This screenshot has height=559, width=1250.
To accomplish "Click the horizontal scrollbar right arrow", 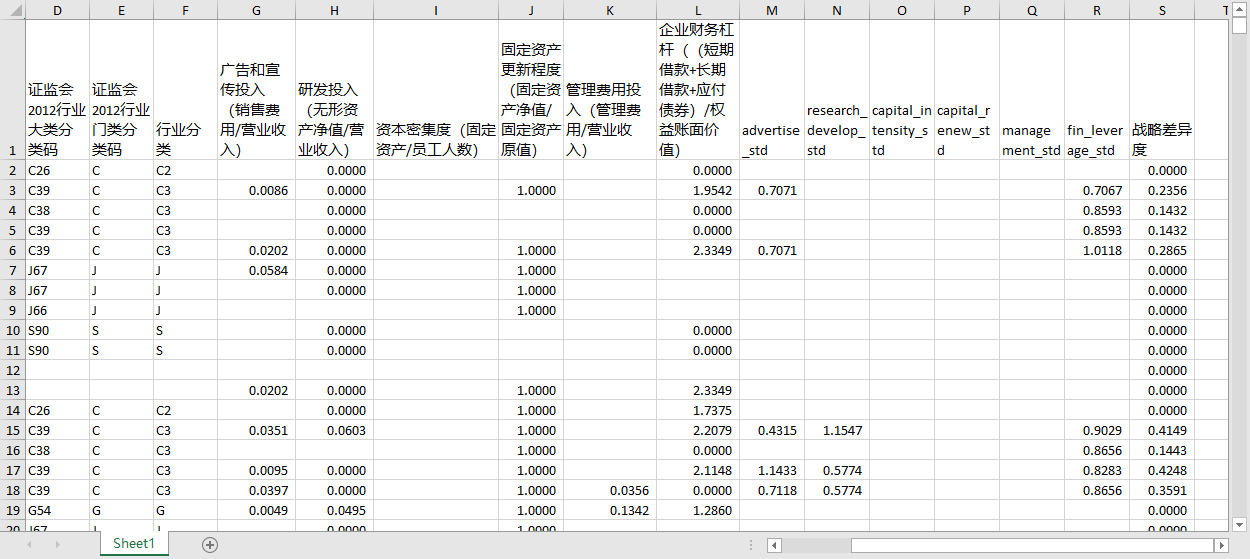I will pos(1221,545).
